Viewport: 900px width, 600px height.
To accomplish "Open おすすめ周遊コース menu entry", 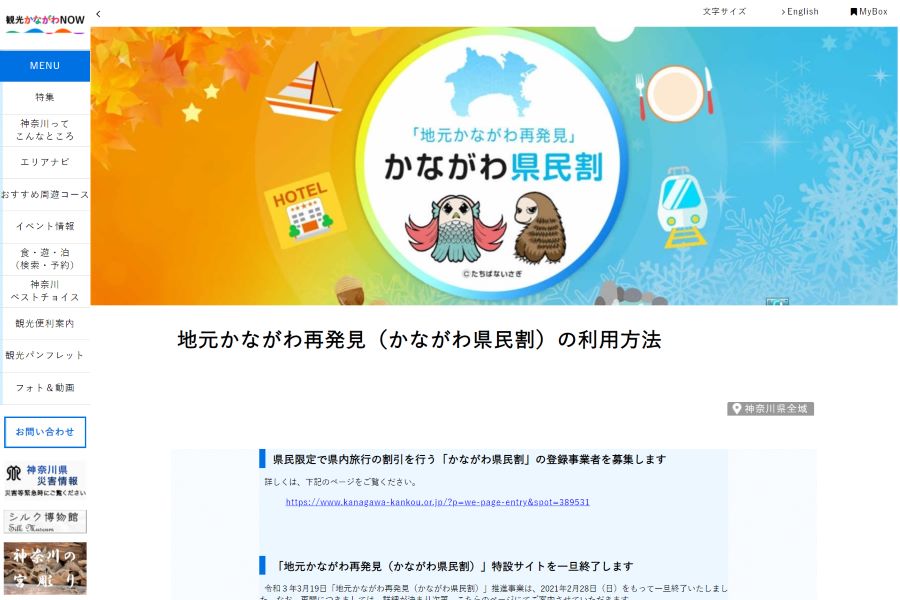I will point(45,194).
